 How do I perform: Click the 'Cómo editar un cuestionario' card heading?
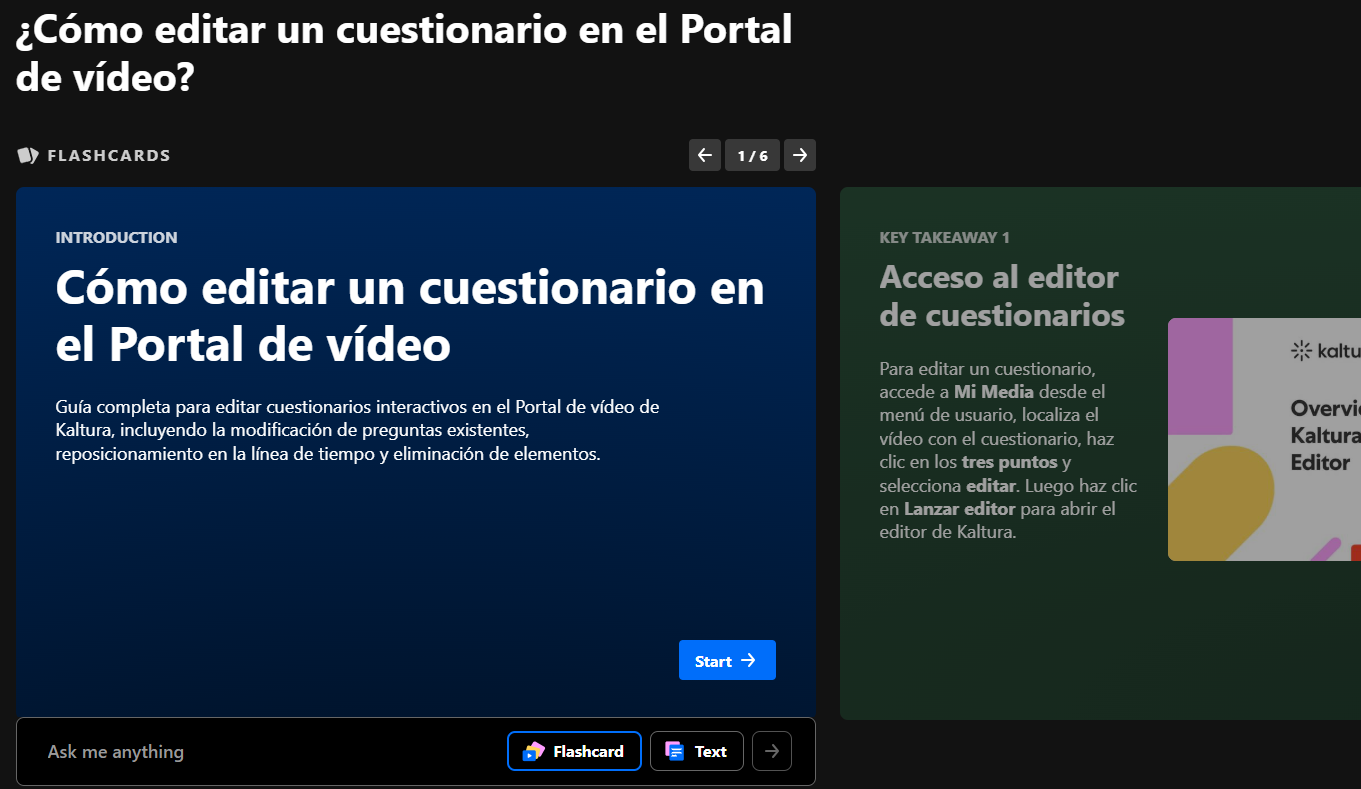click(410, 316)
